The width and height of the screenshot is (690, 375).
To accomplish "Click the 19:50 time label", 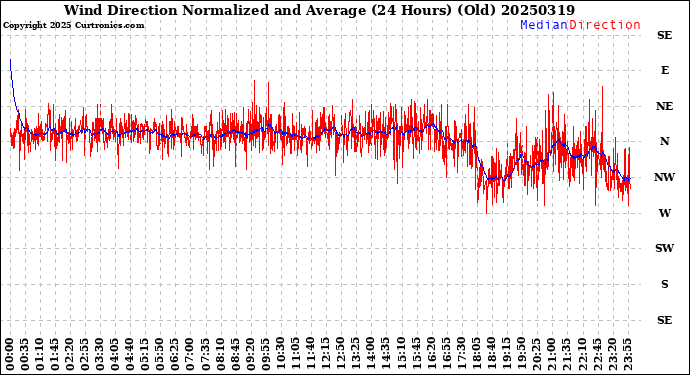I will click(x=521, y=354).
